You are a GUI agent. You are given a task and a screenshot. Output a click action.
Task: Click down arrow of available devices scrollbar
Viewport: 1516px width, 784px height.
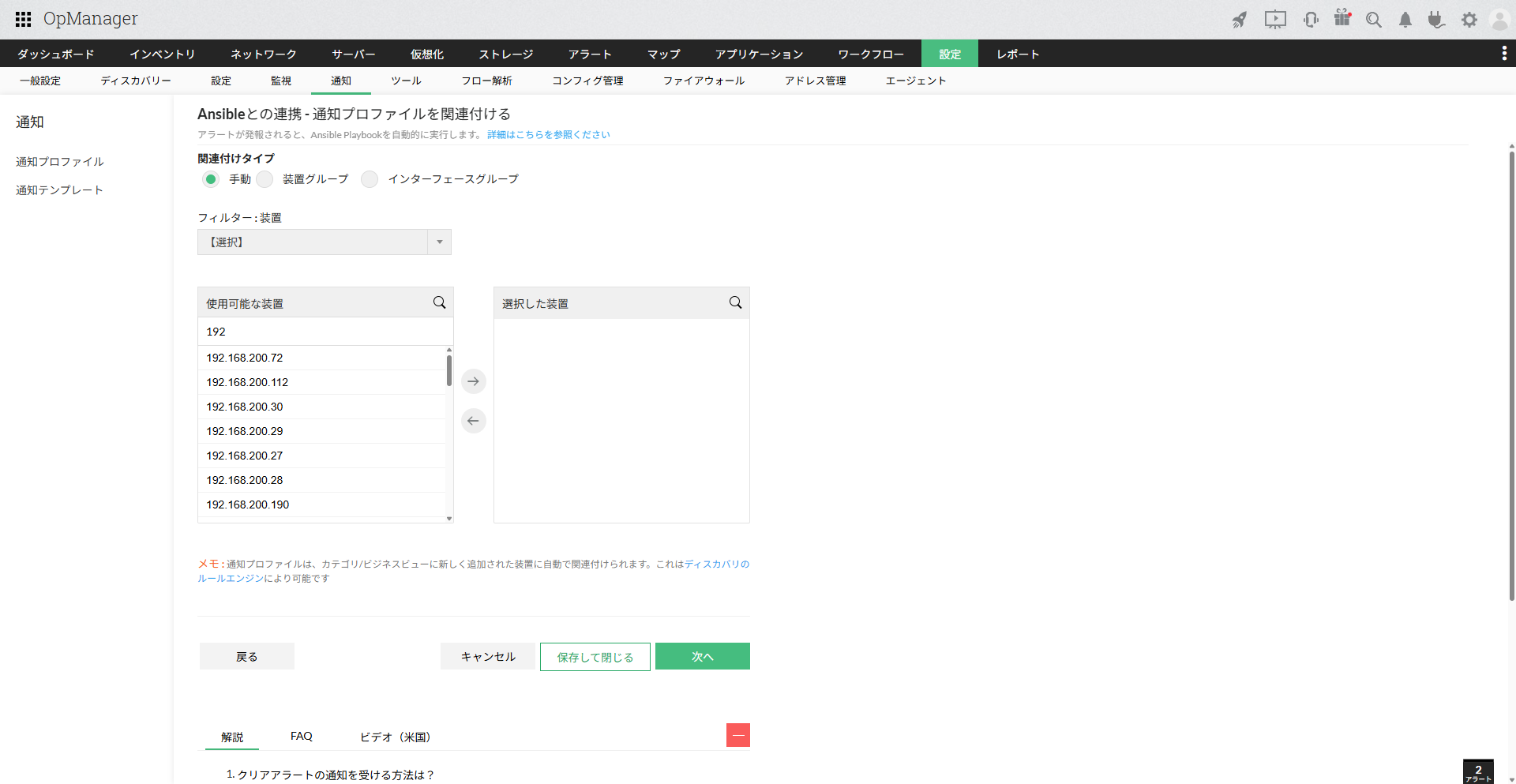tap(449, 519)
